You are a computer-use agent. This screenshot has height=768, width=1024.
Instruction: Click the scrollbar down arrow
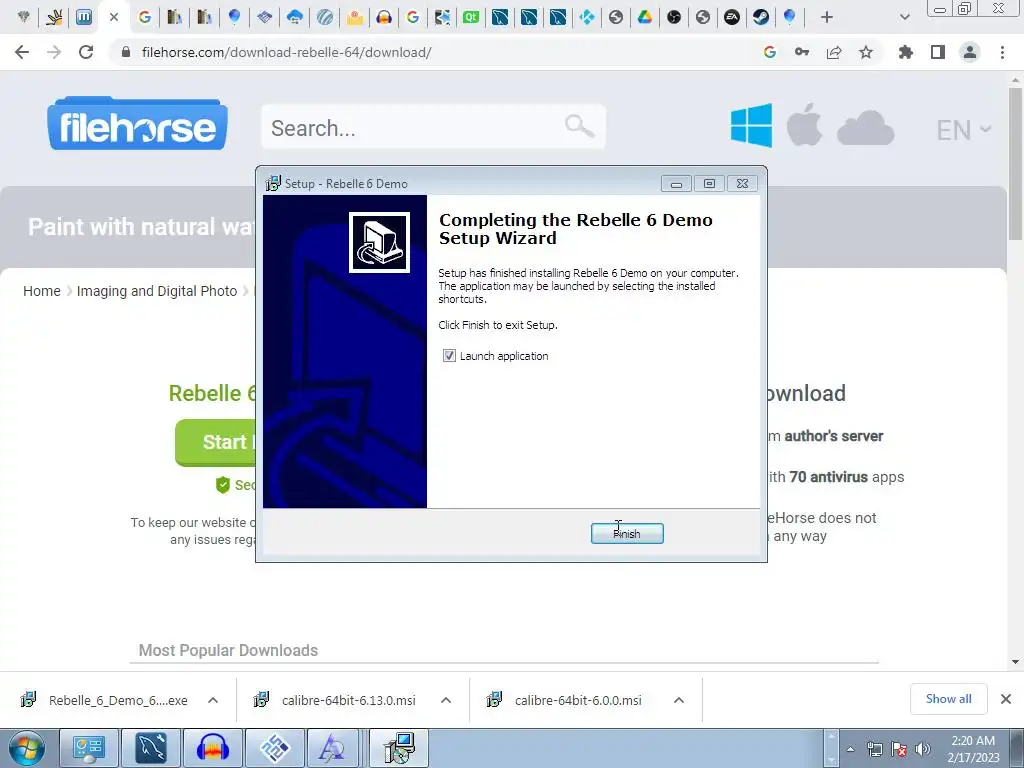pos(1015,662)
